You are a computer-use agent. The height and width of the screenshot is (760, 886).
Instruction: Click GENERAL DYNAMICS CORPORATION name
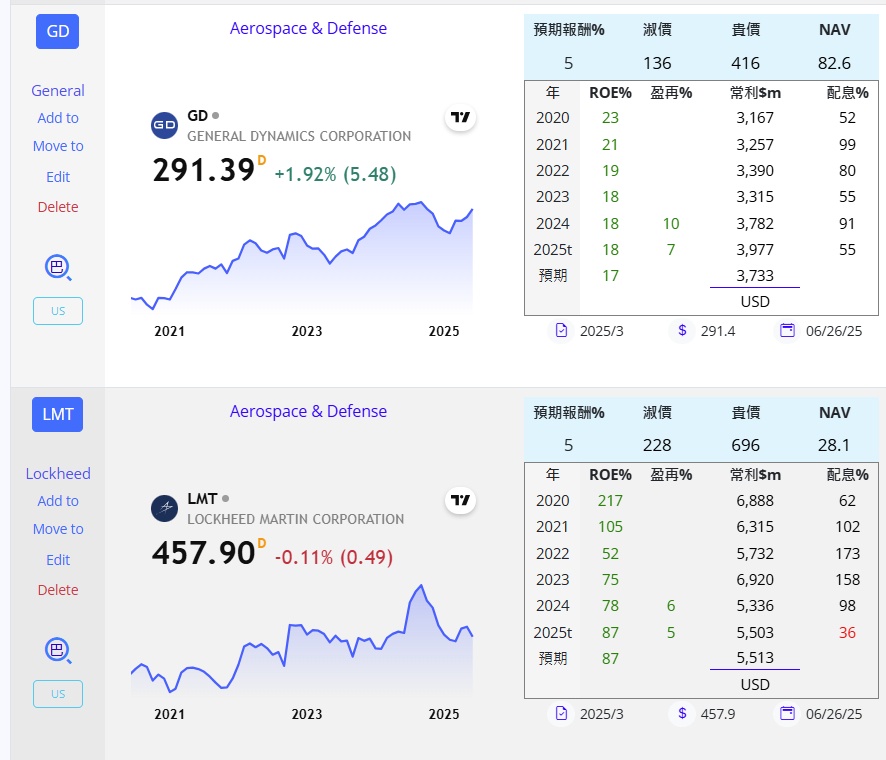(299, 136)
